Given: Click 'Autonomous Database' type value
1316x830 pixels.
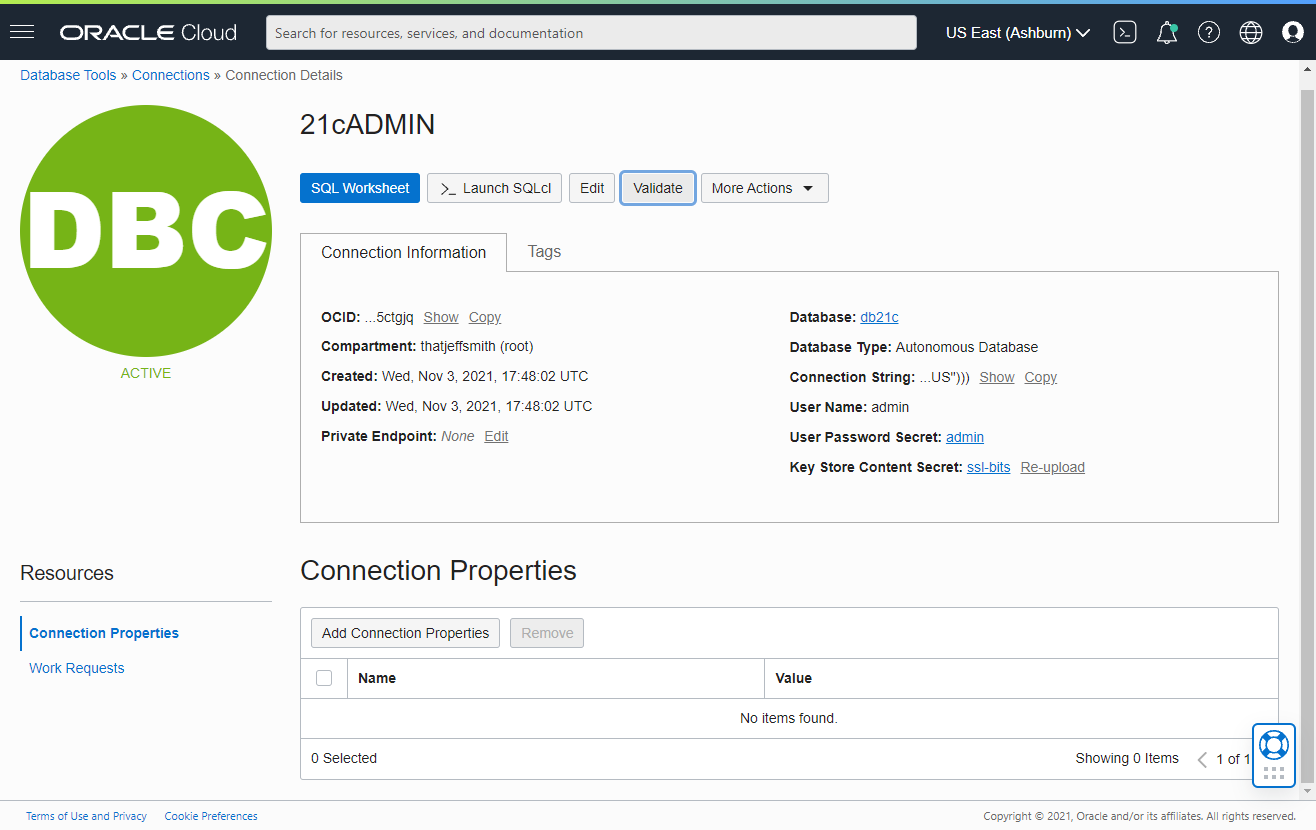Looking at the screenshot, I should (967, 347).
